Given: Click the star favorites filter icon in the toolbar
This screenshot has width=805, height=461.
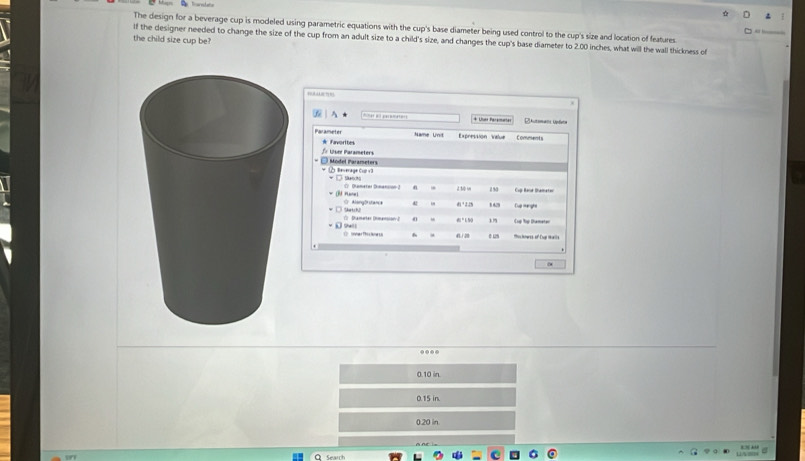Looking at the screenshot, I should coord(345,114).
